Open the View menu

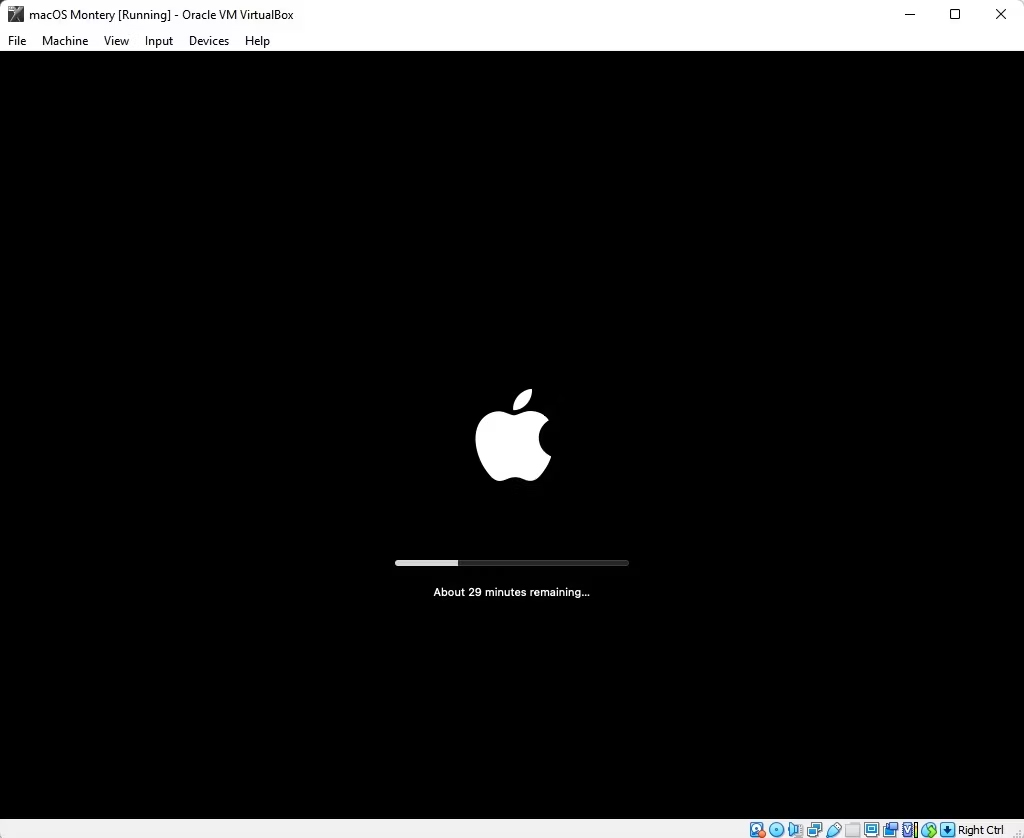point(116,40)
